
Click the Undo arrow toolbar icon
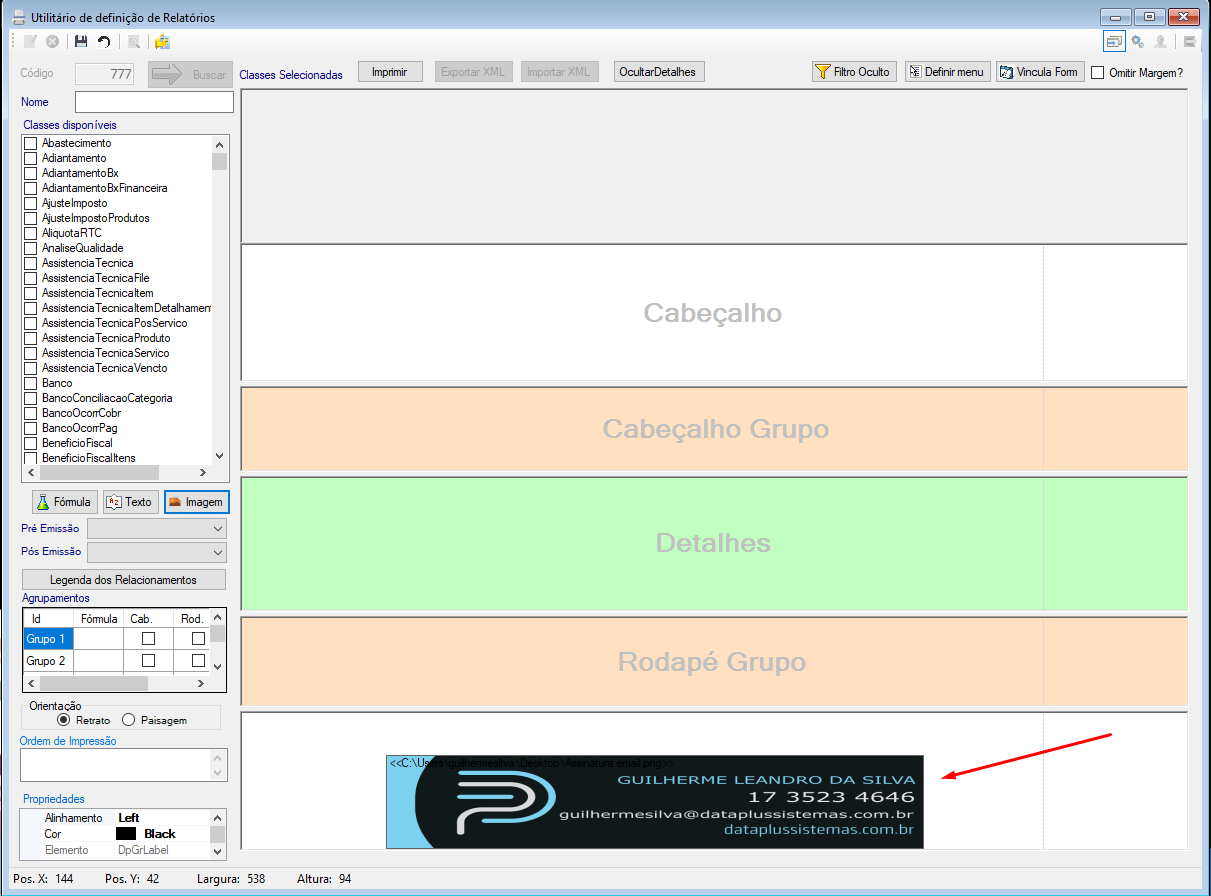tap(104, 42)
